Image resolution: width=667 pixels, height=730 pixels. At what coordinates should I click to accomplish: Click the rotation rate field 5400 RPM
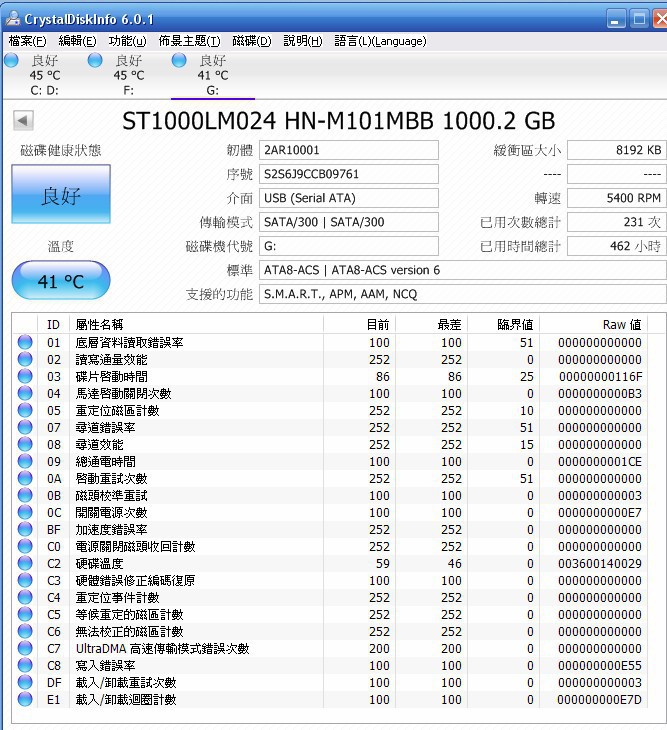pos(617,198)
